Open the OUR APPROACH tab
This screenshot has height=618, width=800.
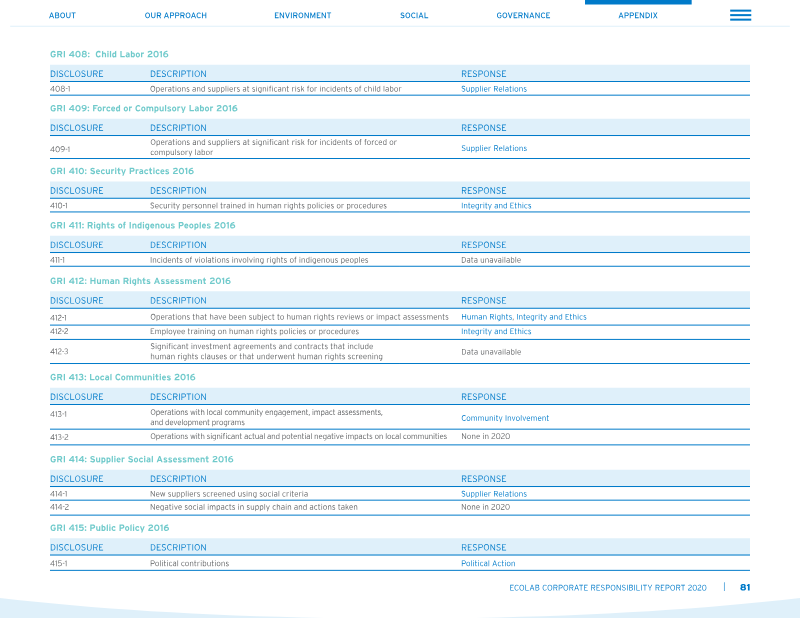coord(176,15)
